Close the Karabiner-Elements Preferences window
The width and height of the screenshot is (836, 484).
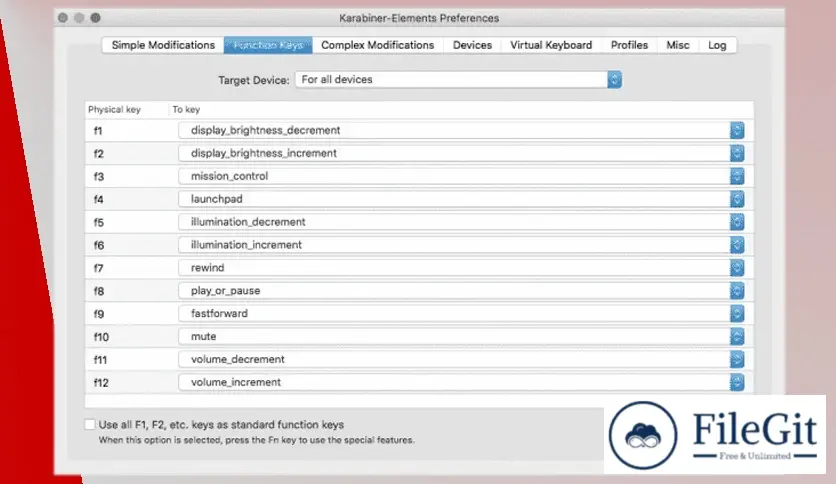tap(63, 18)
